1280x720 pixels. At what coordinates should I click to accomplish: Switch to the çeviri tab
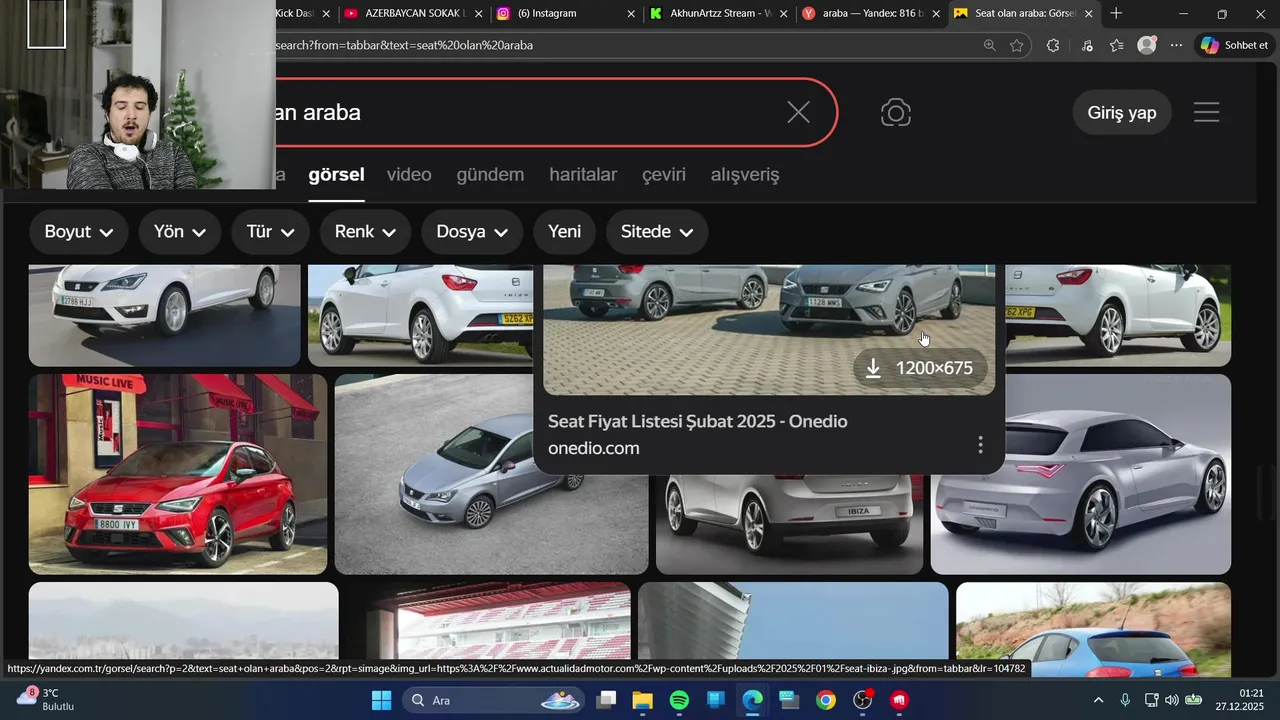[x=664, y=175]
